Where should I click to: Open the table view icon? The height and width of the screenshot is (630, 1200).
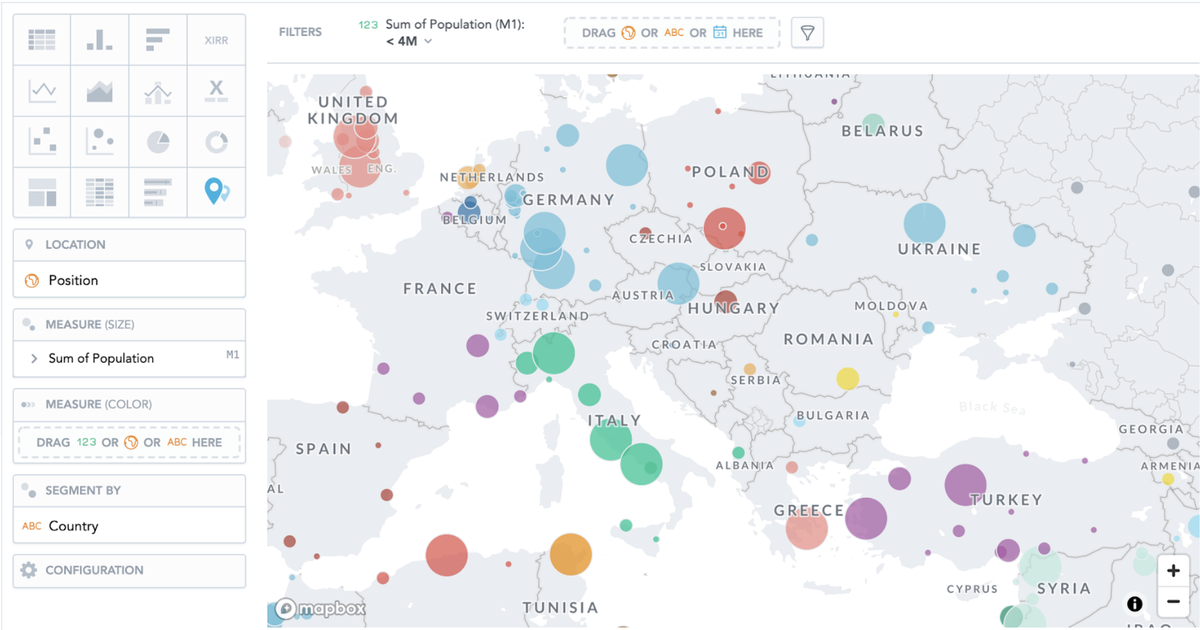(x=41, y=40)
